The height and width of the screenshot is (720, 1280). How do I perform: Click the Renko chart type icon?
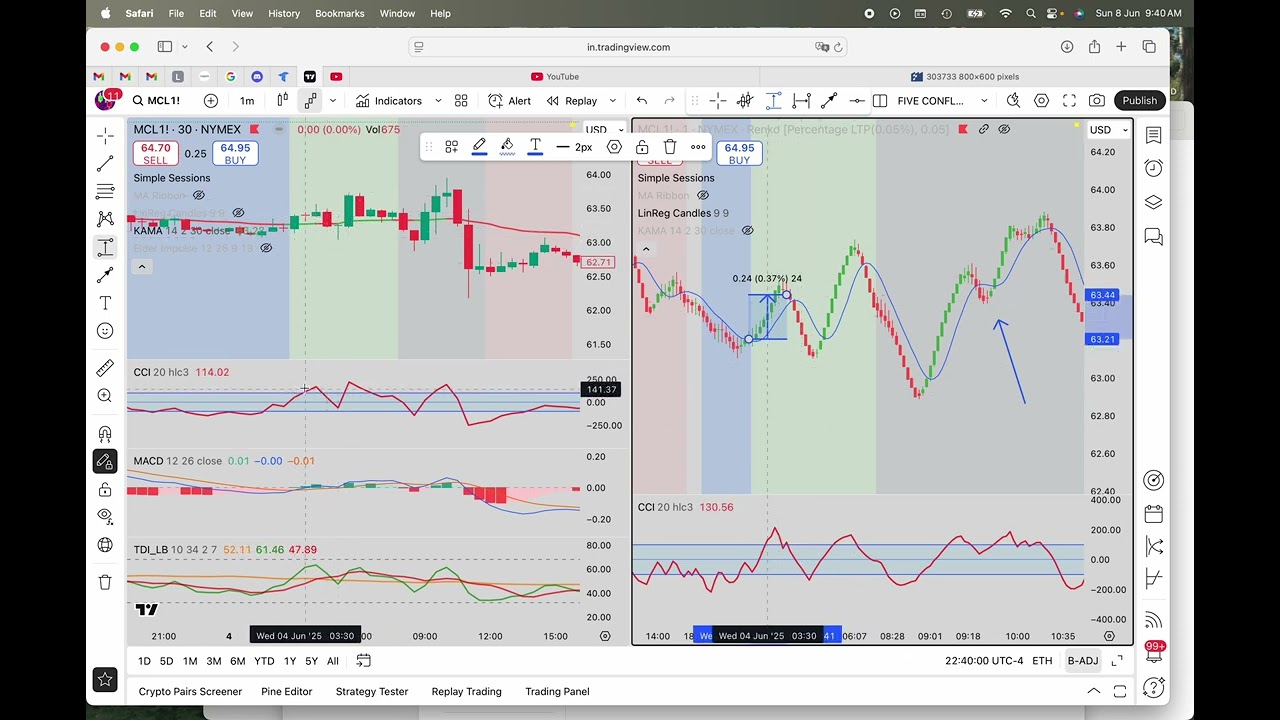[x=311, y=101]
